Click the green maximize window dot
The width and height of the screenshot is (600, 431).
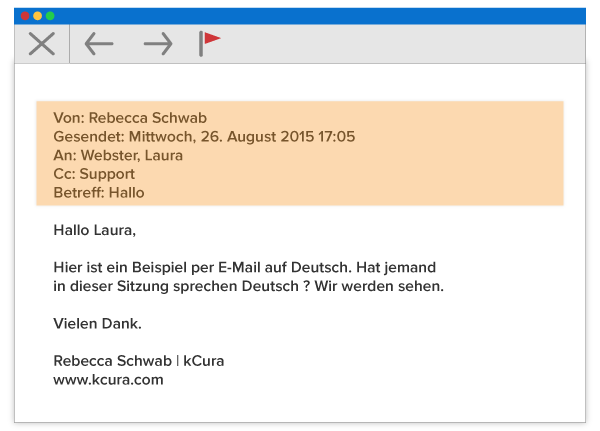tap(50, 16)
